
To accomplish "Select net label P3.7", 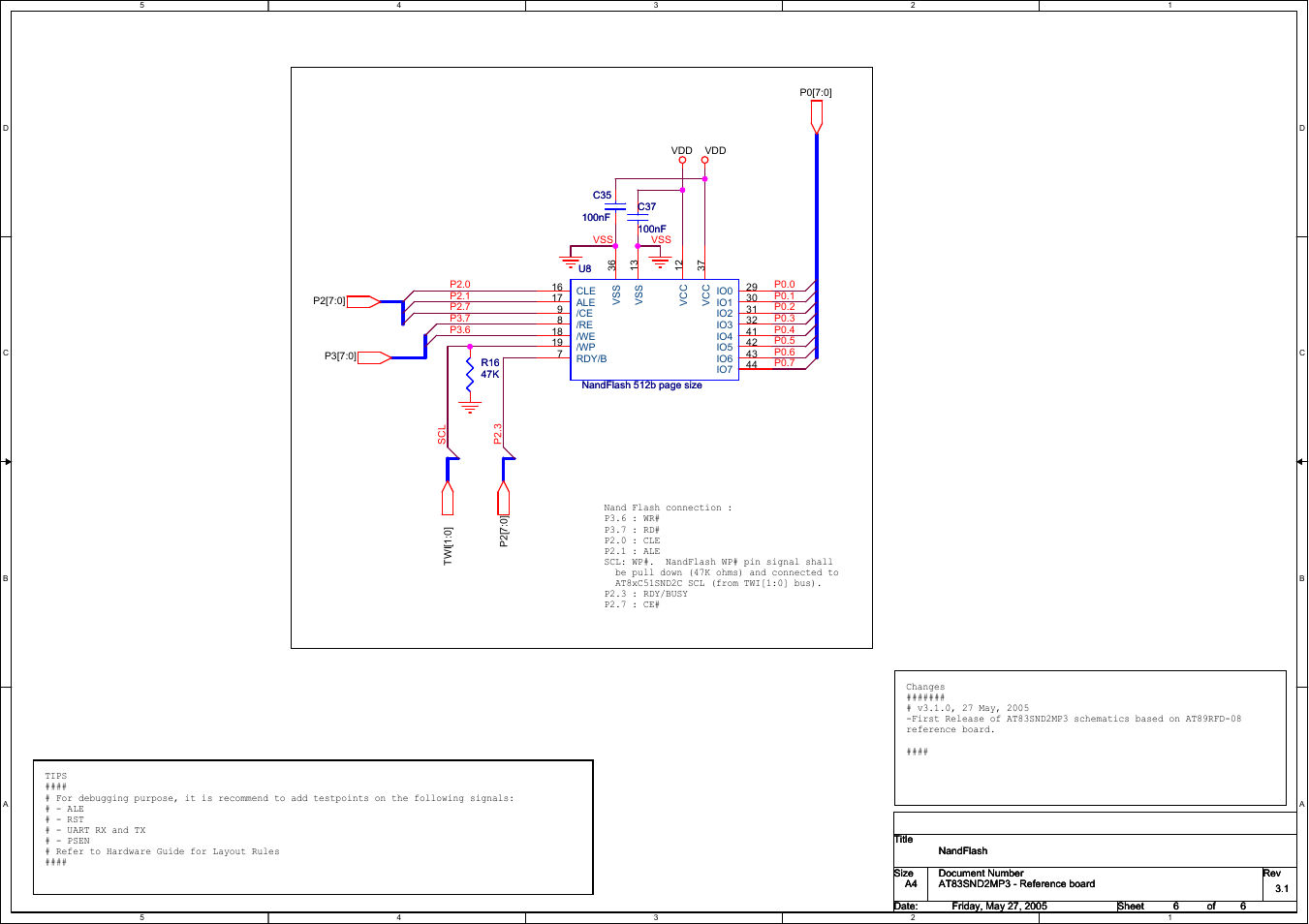I will pyautogui.click(x=460, y=318).
